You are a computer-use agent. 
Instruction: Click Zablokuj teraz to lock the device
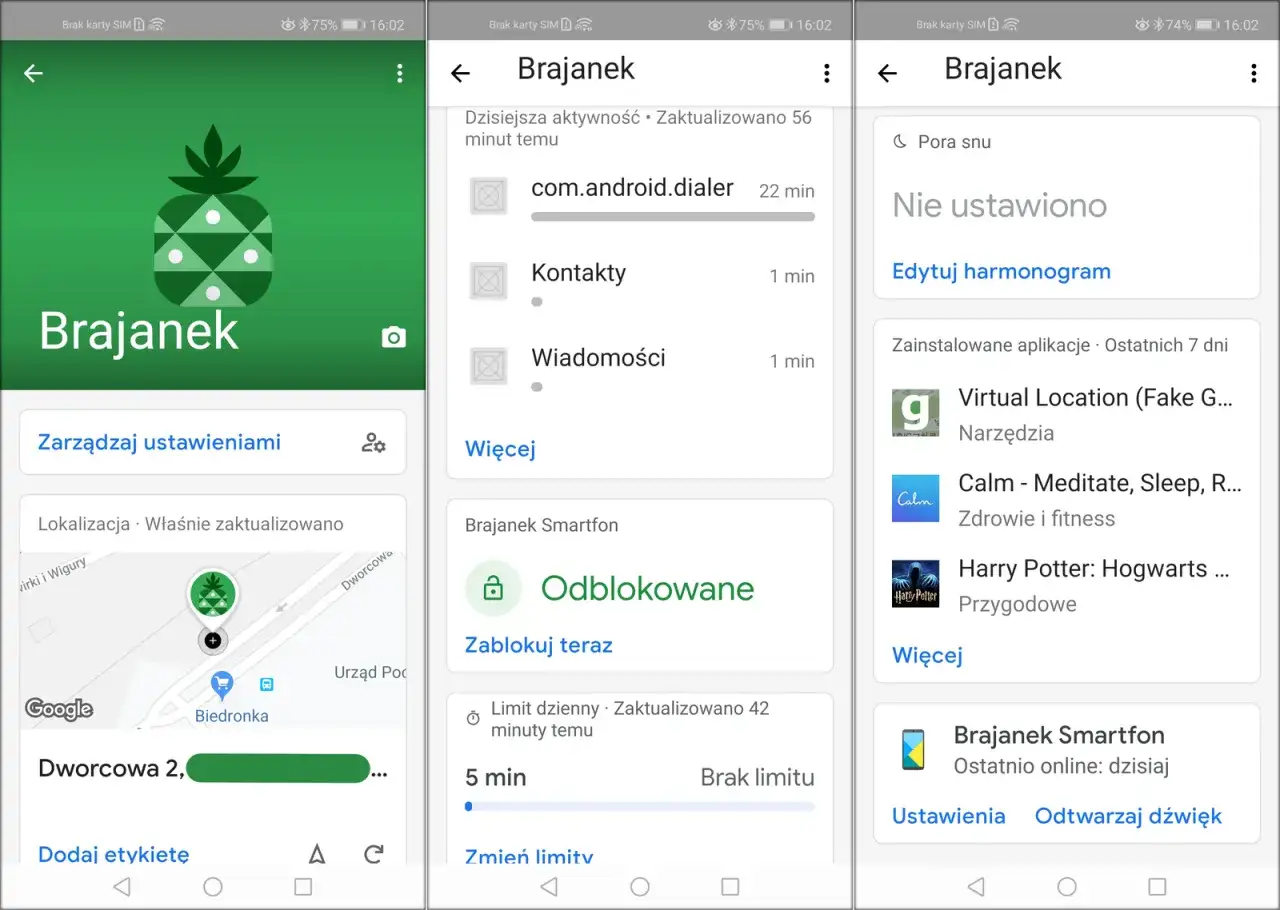coord(539,645)
